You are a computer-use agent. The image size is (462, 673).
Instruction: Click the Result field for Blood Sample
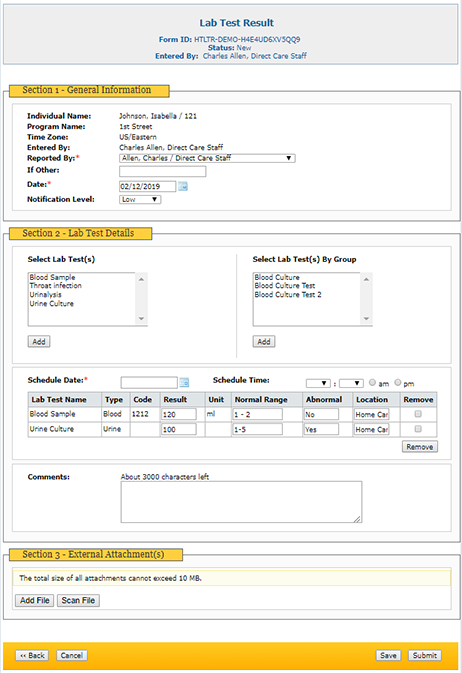[179, 414]
